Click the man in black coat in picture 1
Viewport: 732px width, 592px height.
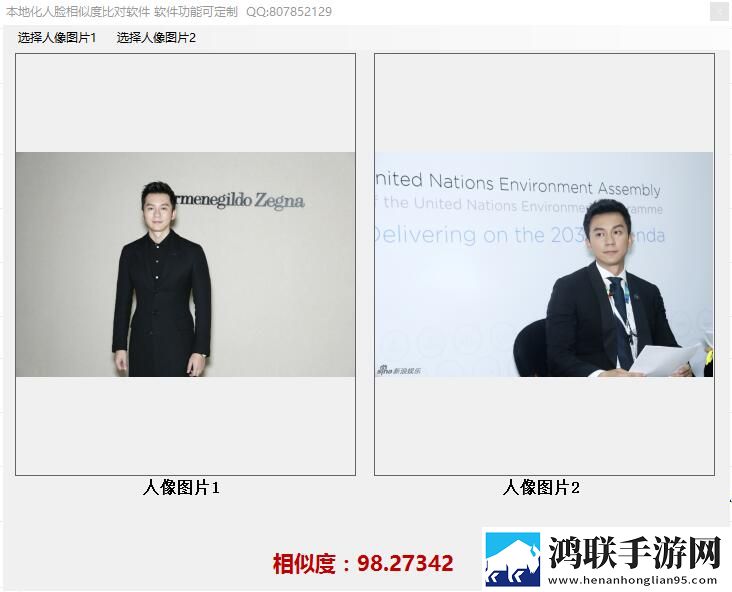162,279
